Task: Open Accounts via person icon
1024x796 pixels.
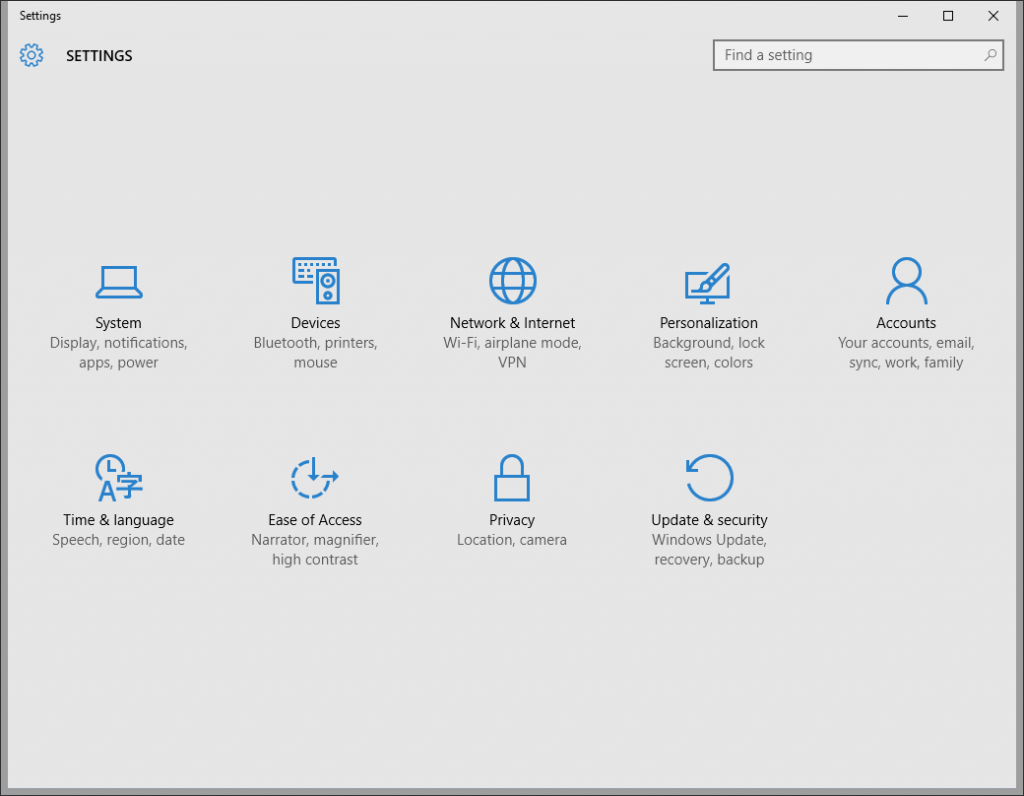Action: click(x=906, y=281)
